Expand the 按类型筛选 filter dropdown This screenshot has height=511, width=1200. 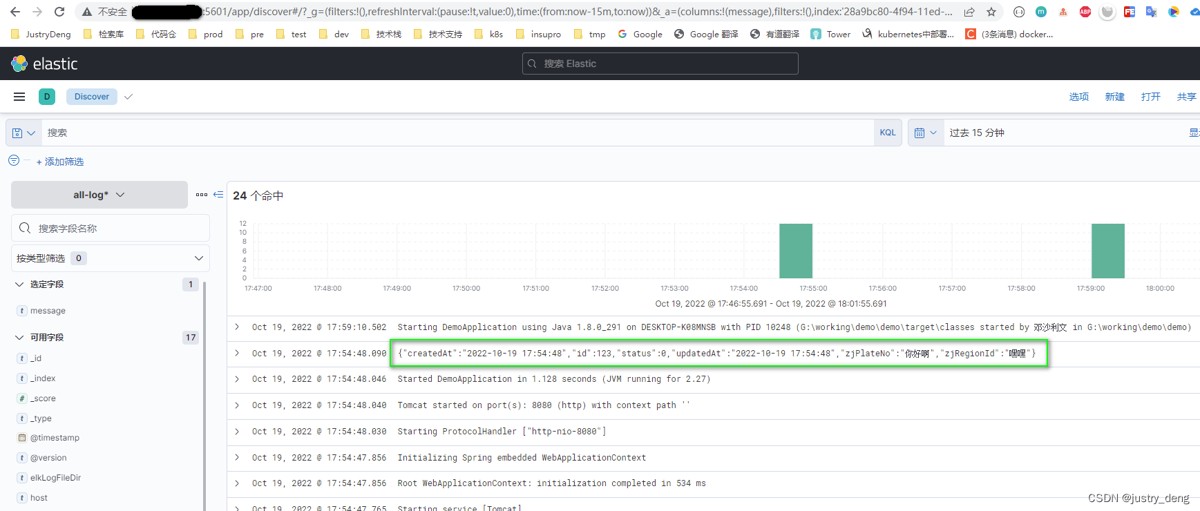point(110,258)
